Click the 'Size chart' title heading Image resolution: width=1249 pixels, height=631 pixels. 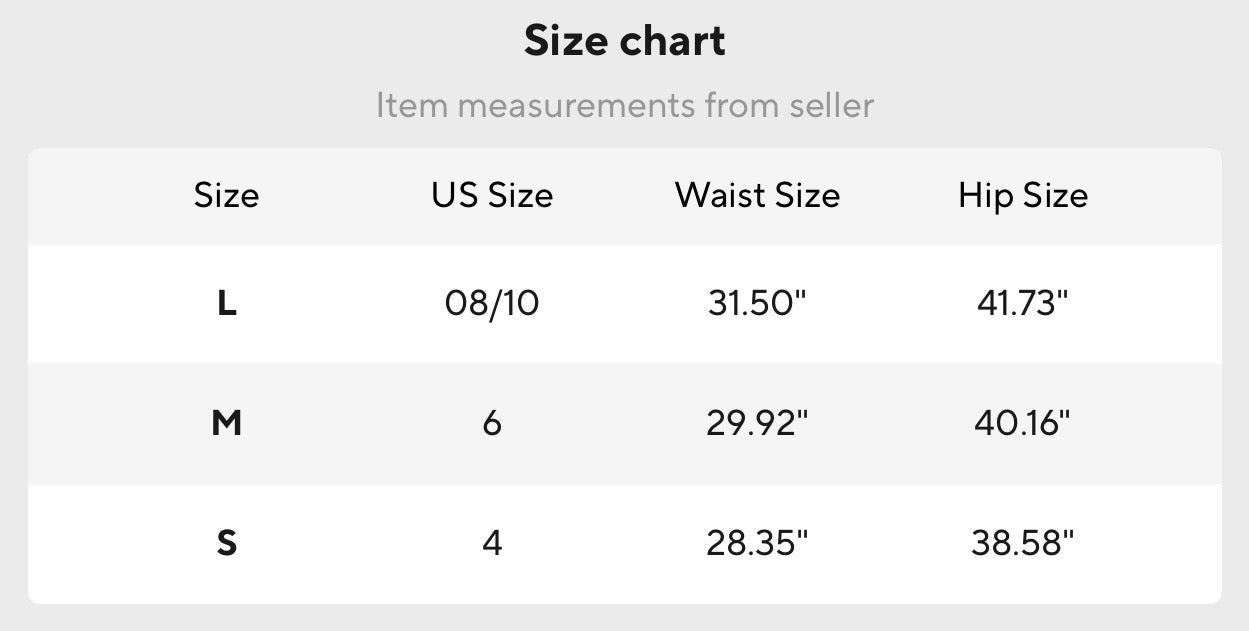pyautogui.click(x=624, y=41)
